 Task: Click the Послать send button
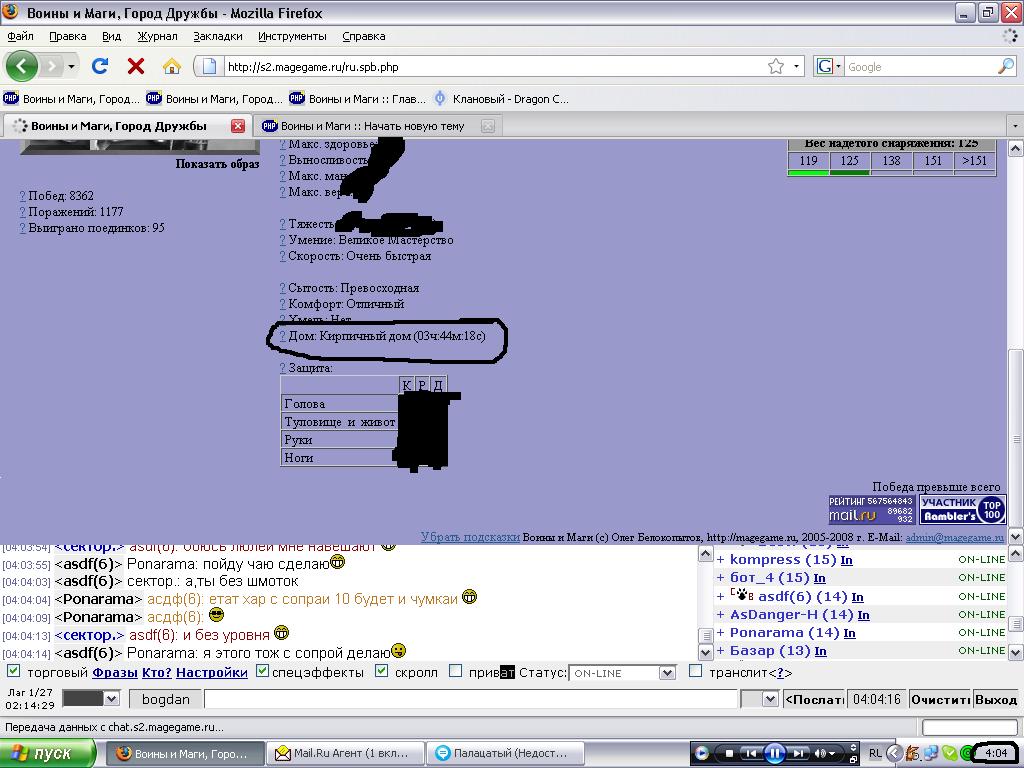tap(814, 699)
